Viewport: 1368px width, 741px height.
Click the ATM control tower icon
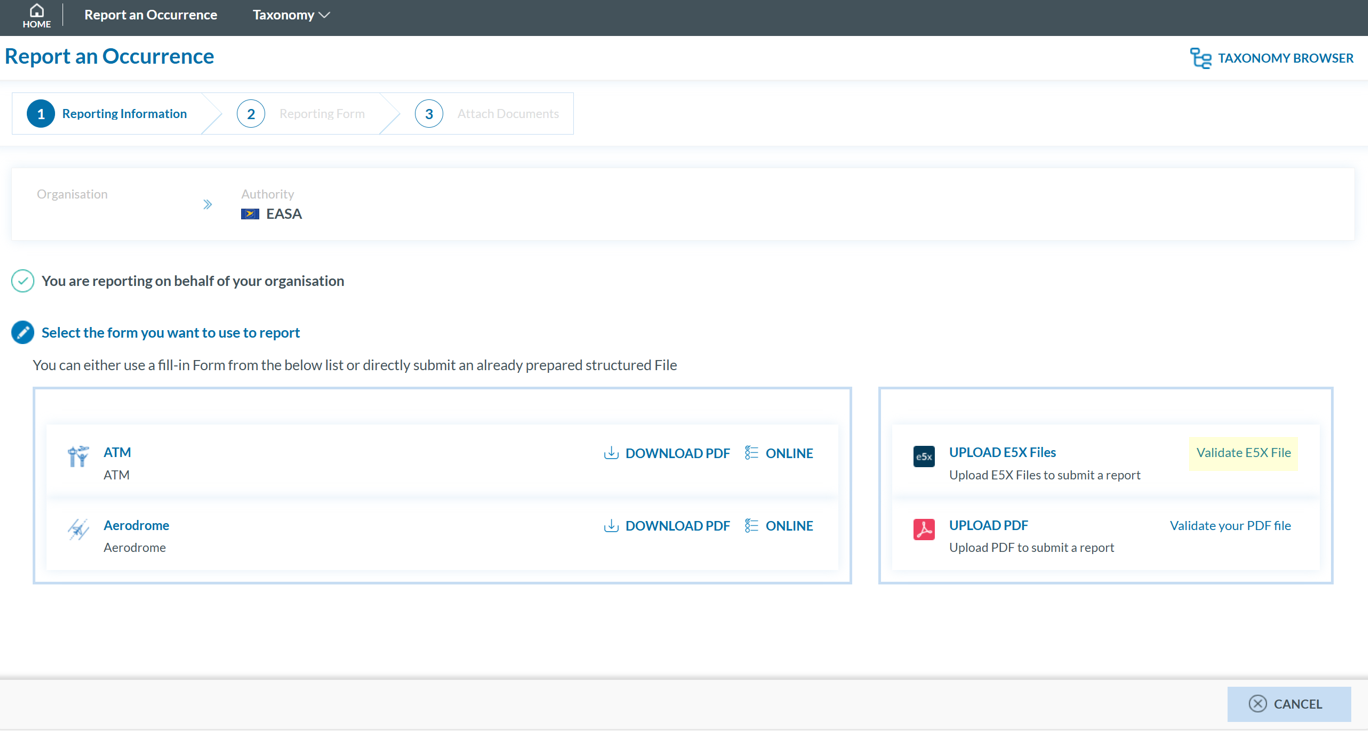coord(78,457)
